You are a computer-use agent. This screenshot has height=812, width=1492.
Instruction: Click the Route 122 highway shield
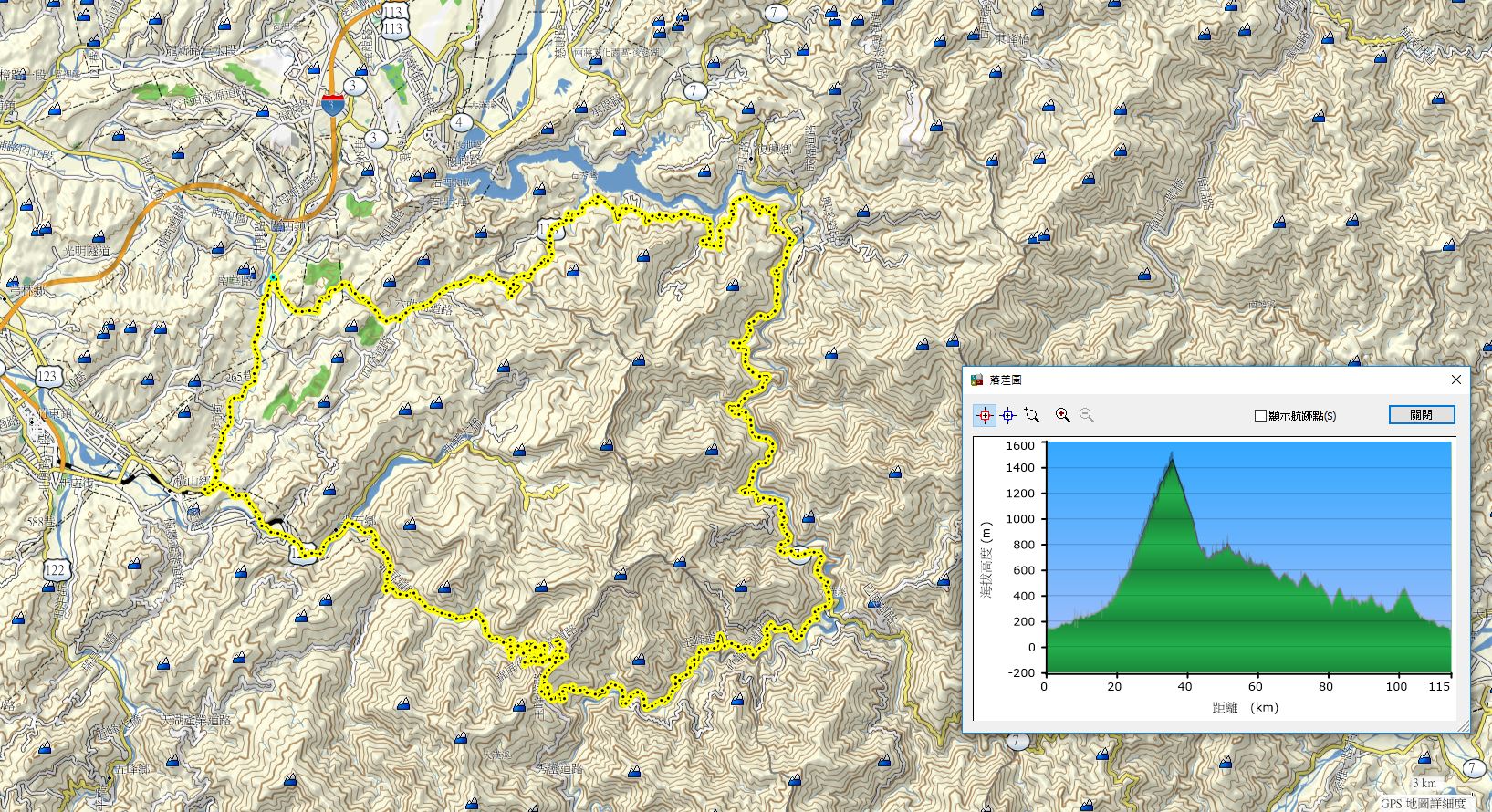(x=55, y=569)
